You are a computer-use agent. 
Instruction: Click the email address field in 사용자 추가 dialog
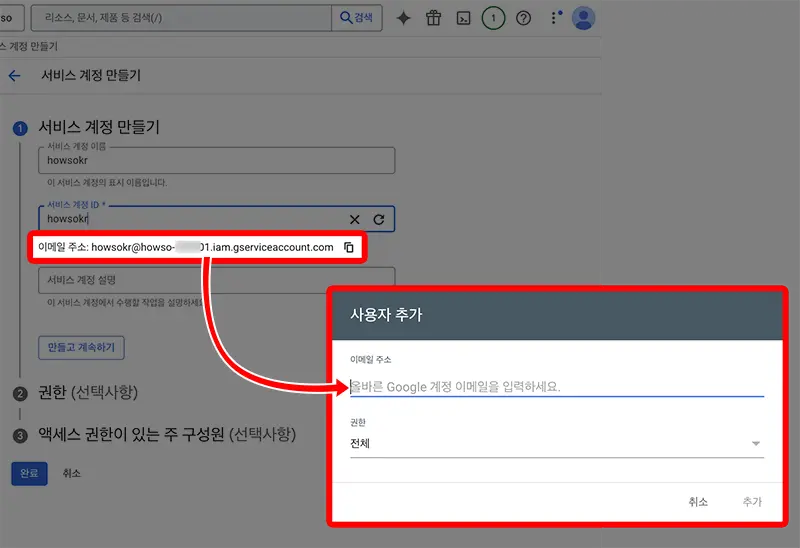coord(557,387)
